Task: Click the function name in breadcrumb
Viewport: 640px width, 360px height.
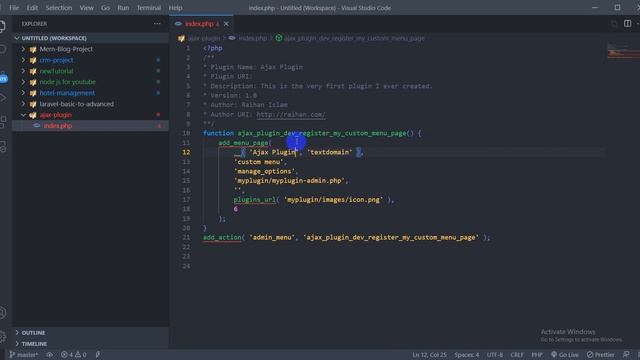Action: pos(354,38)
